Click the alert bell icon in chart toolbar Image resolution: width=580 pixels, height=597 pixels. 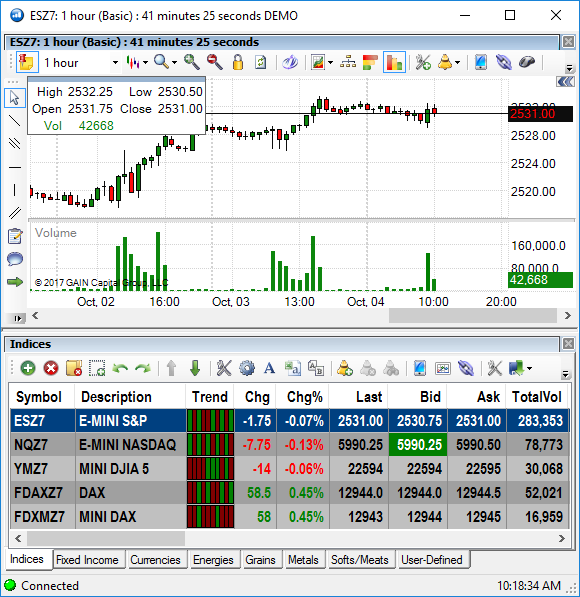pyautogui.click(x=445, y=62)
